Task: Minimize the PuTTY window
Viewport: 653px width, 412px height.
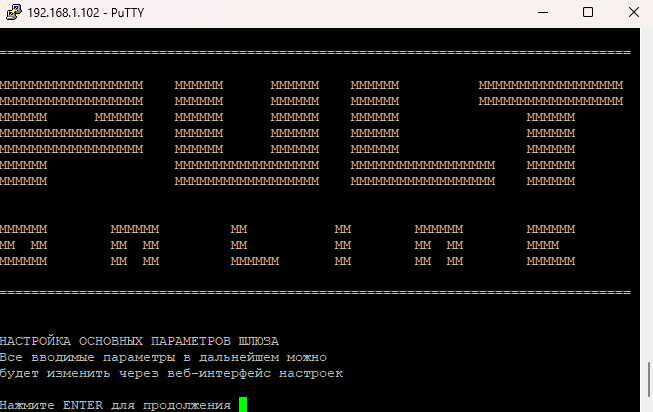Action: [x=540, y=13]
